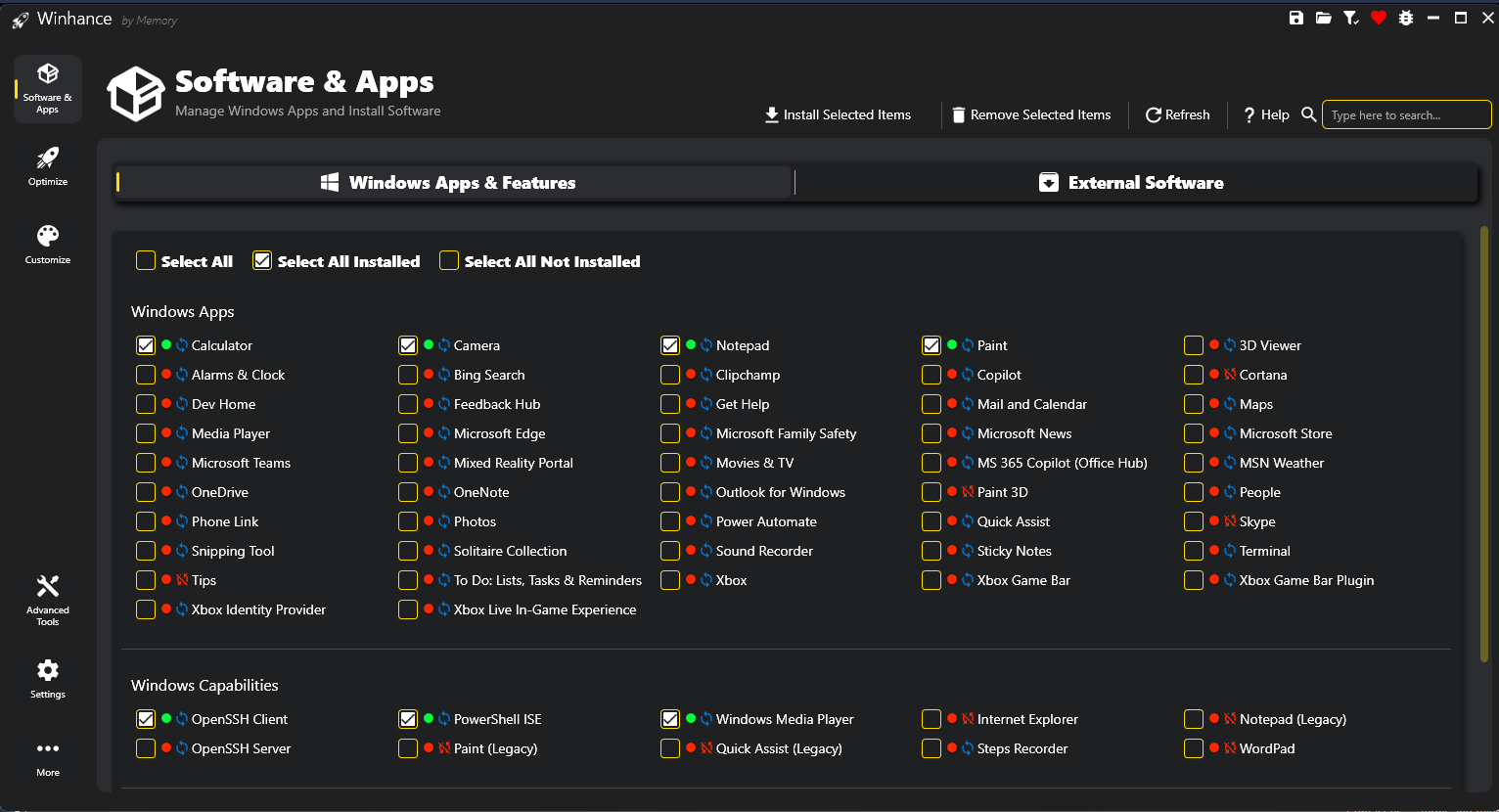Image resolution: width=1499 pixels, height=812 pixels.
Task: Click the not-reinstallable icon beside Tips
Action: click(x=182, y=580)
